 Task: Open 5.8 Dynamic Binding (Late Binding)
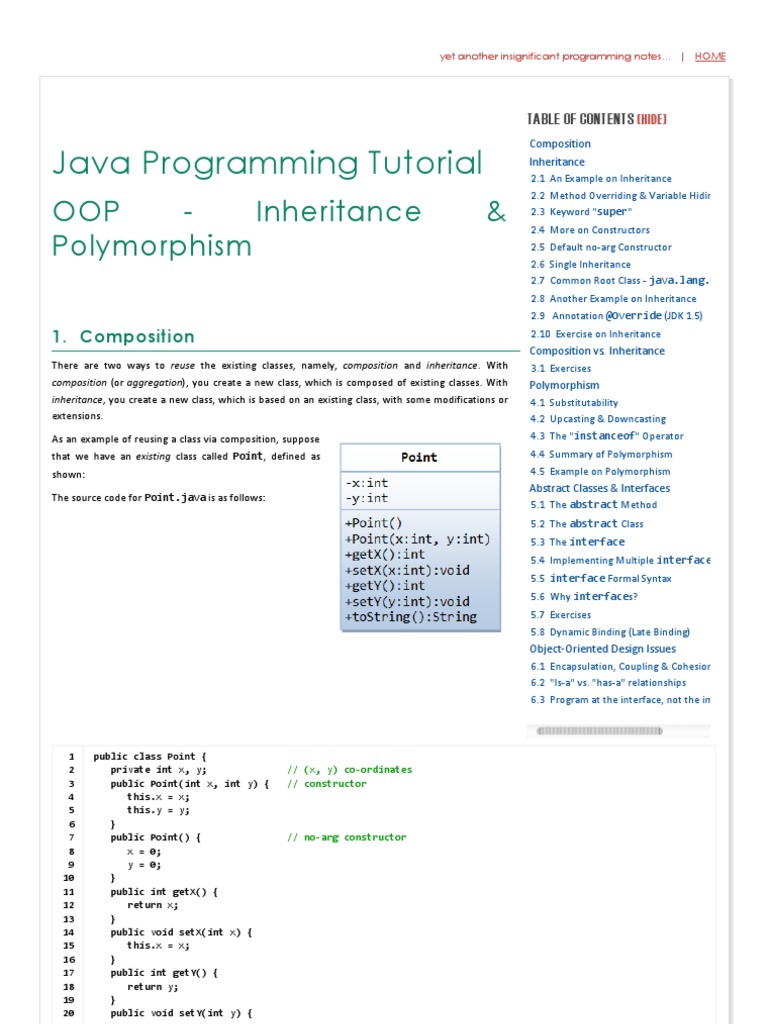pyautogui.click(x=610, y=632)
